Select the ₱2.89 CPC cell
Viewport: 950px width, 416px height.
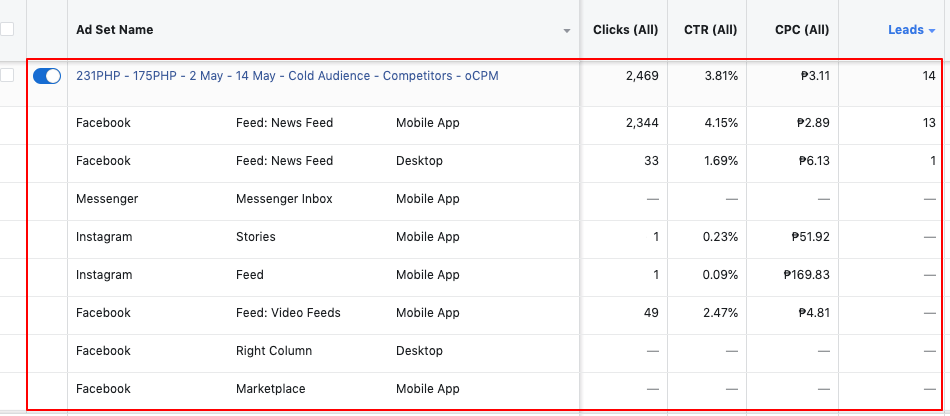(814, 123)
